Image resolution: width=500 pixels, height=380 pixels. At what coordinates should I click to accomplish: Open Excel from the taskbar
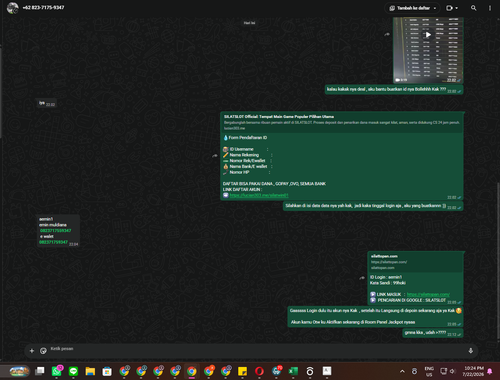tap(293, 371)
